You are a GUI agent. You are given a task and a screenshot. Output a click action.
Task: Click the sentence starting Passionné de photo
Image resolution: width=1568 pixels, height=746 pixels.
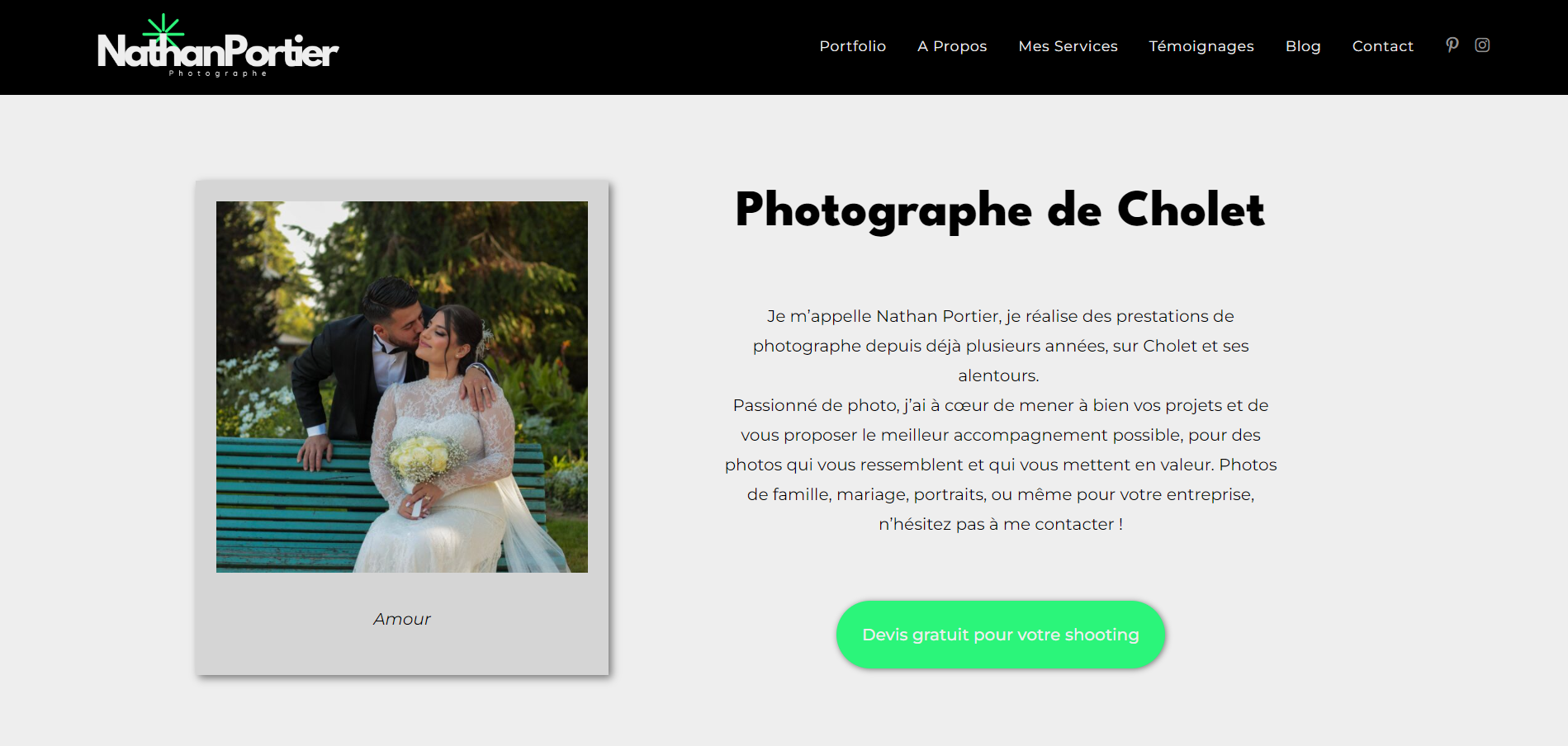[1000, 435]
